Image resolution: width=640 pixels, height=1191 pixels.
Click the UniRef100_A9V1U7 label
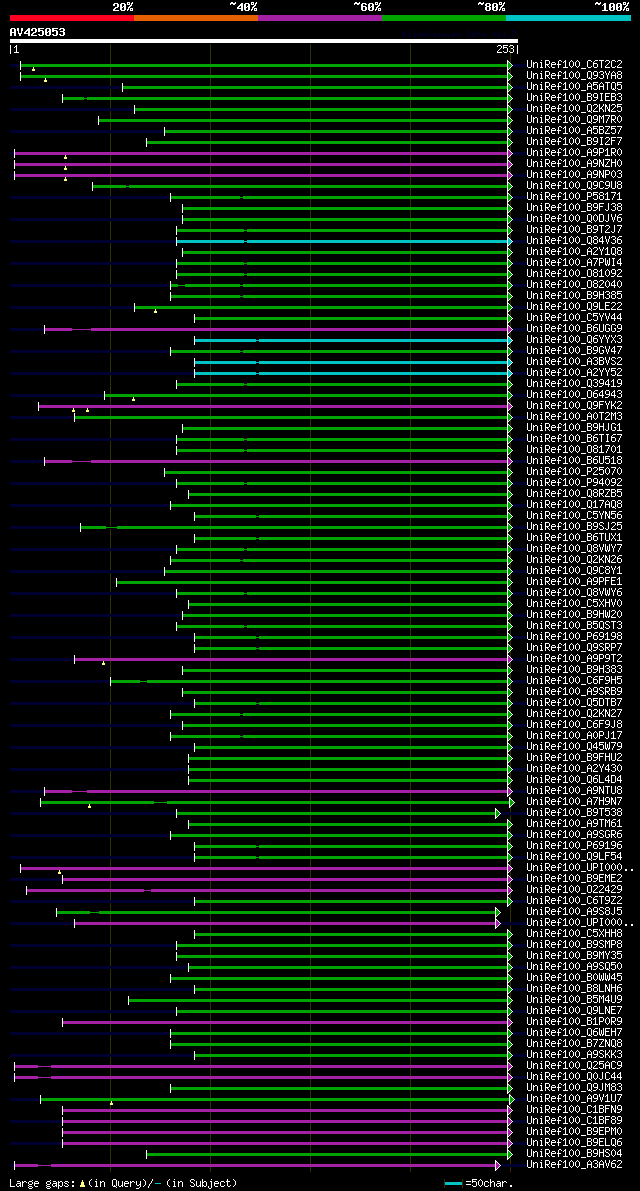pyautogui.click(x=574, y=1100)
